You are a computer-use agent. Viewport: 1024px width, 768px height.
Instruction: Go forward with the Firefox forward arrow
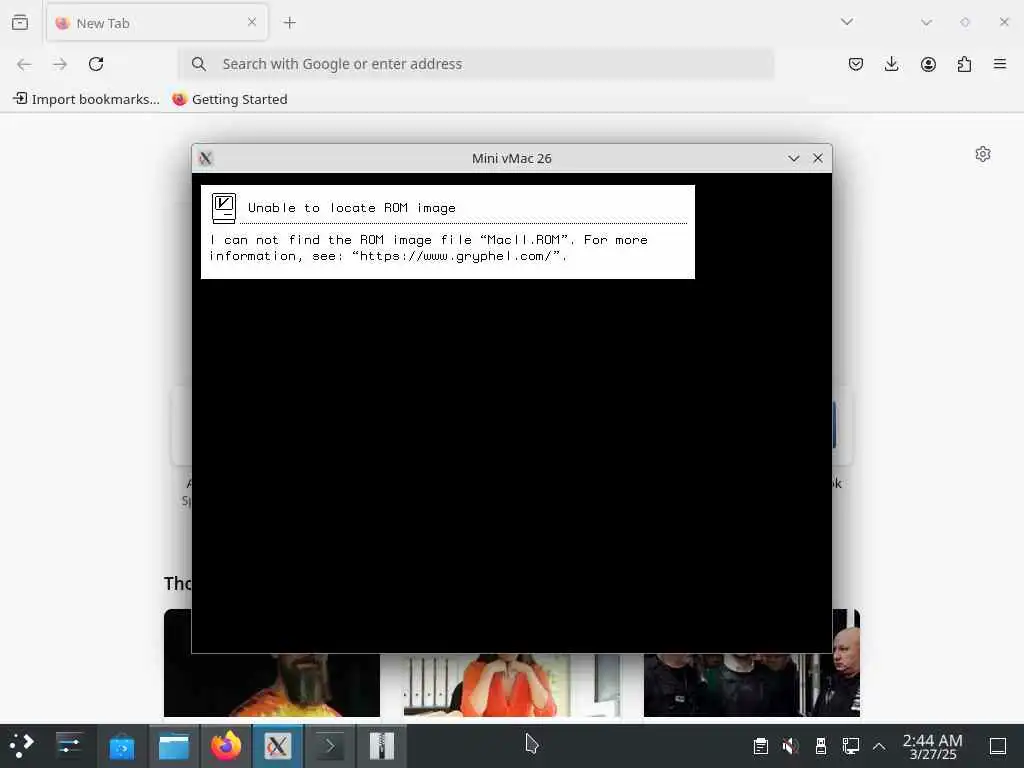[x=60, y=64]
